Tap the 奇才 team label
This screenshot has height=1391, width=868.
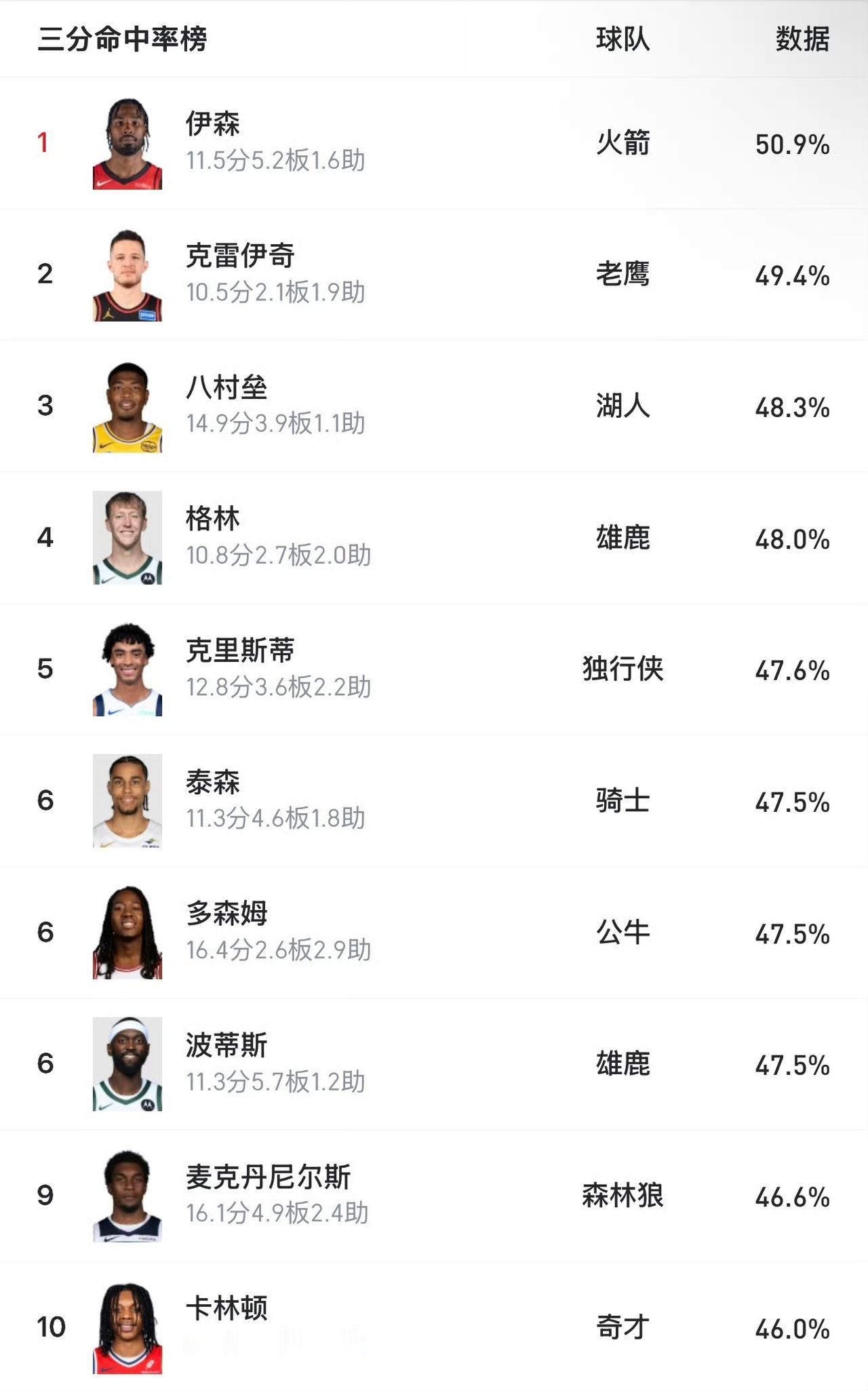coord(623,1327)
